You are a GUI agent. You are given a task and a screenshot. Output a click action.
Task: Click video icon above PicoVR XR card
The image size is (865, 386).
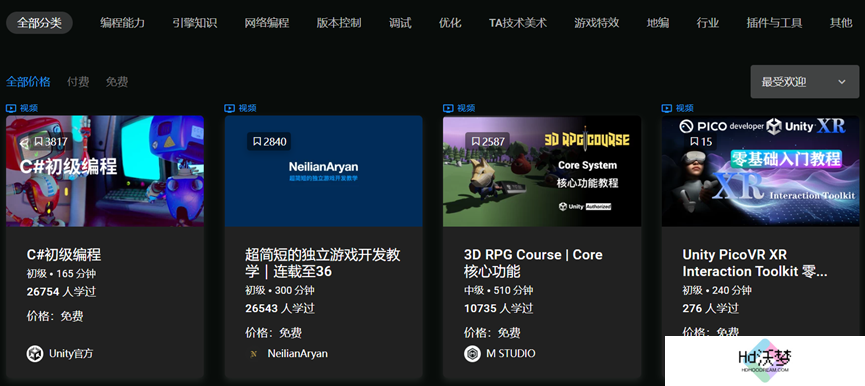pos(667,108)
